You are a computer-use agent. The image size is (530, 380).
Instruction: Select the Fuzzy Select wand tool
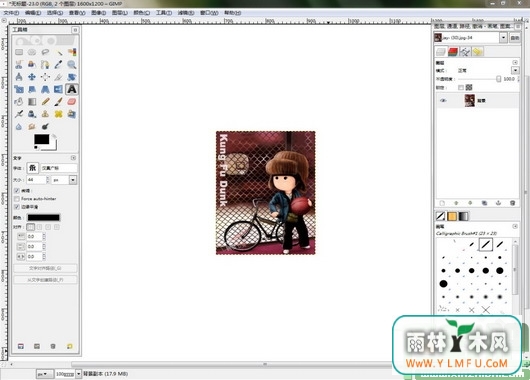[58, 52]
